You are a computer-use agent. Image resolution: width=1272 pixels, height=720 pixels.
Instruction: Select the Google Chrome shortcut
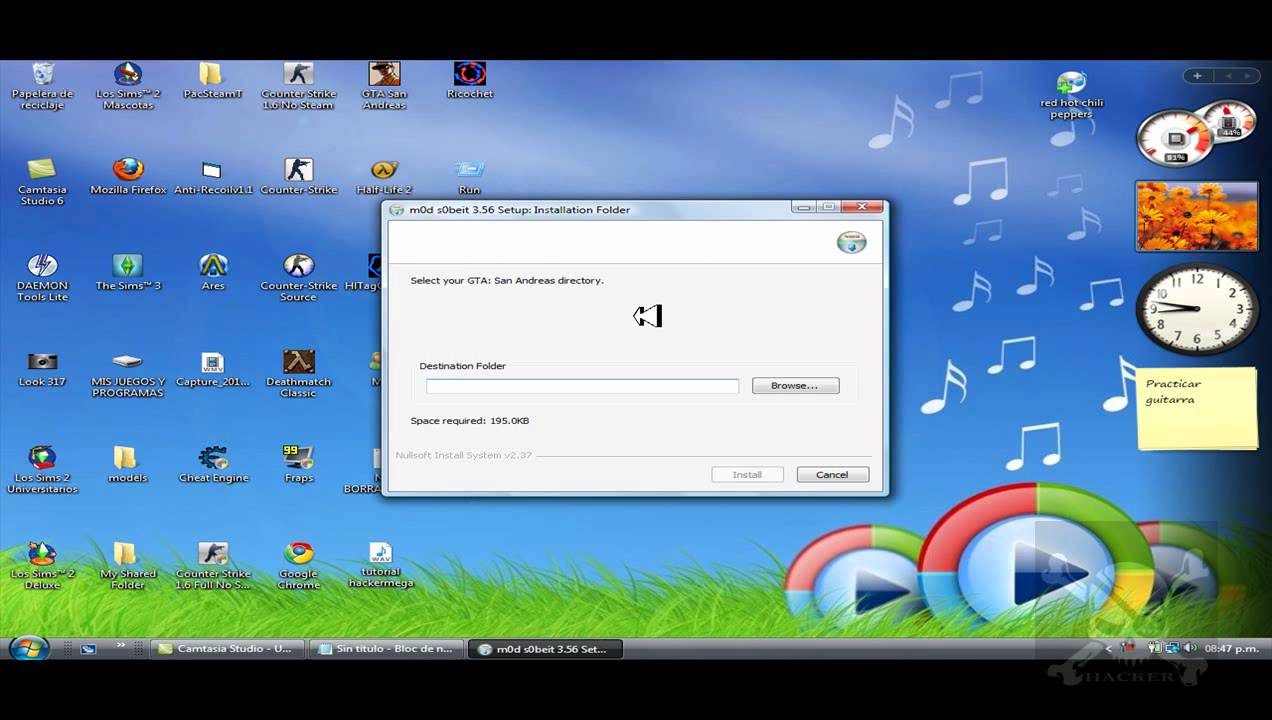coord(298,566)
